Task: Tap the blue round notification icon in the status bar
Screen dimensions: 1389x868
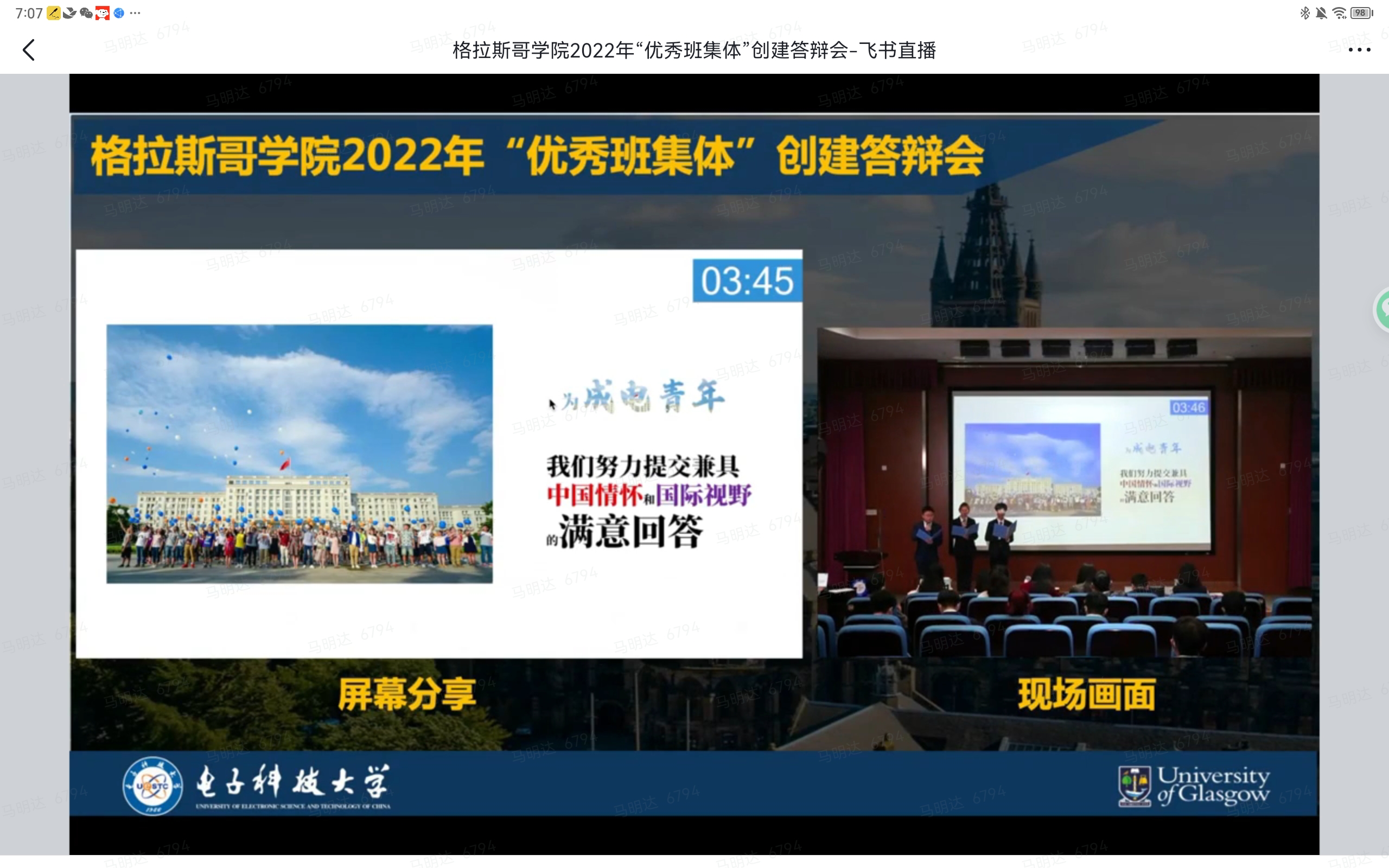Action: point(119,12)
